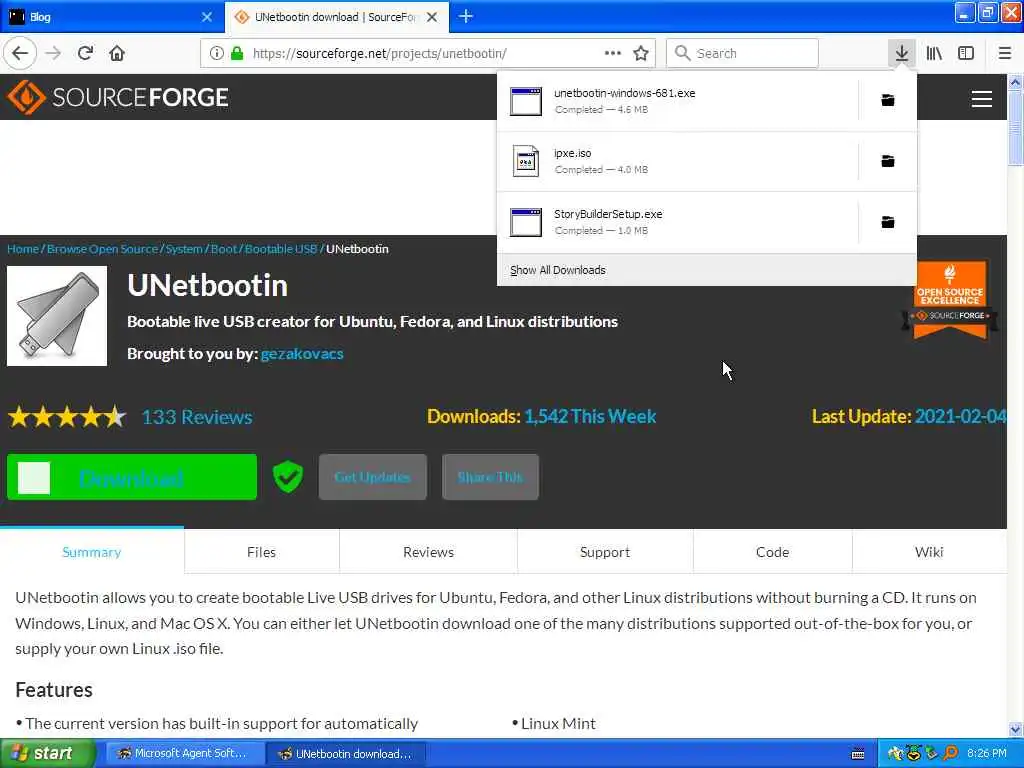Open downloaded ipxe.iso entry
The image size is (1024, 768).
pos(677,161)
